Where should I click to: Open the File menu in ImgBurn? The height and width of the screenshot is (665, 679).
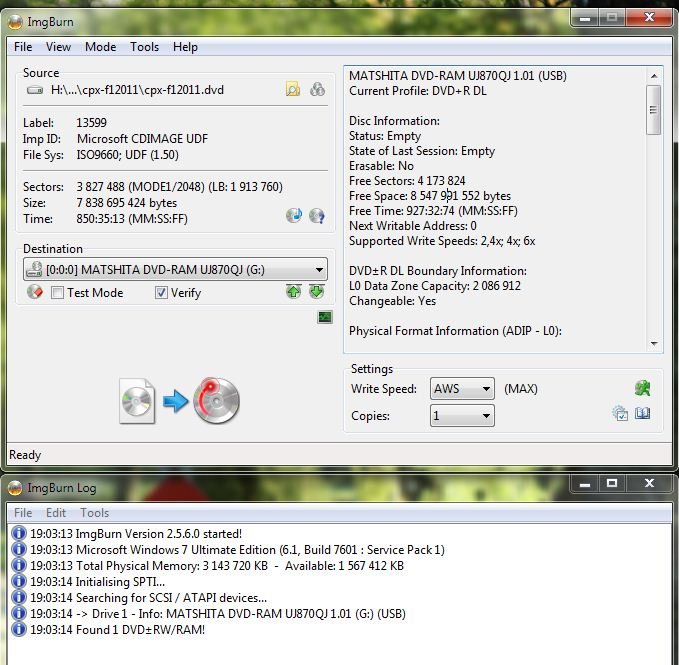click(23, 47)
